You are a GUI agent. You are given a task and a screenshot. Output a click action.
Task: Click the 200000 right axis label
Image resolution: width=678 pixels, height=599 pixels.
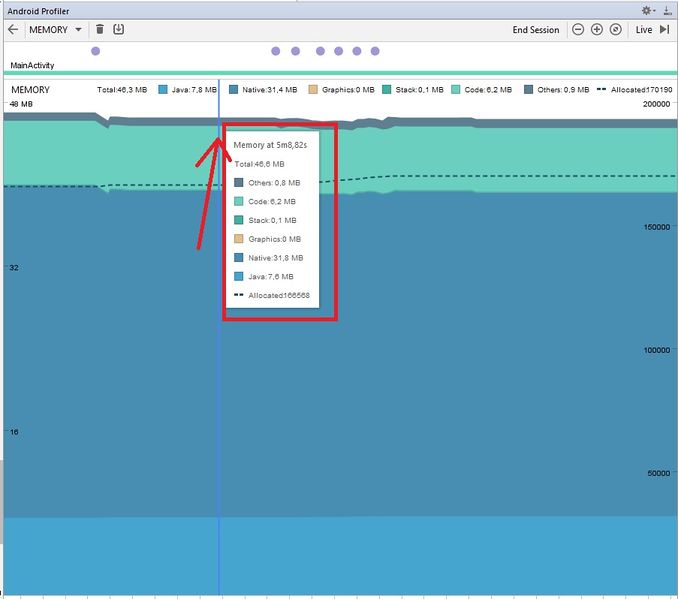click(656, 104)
